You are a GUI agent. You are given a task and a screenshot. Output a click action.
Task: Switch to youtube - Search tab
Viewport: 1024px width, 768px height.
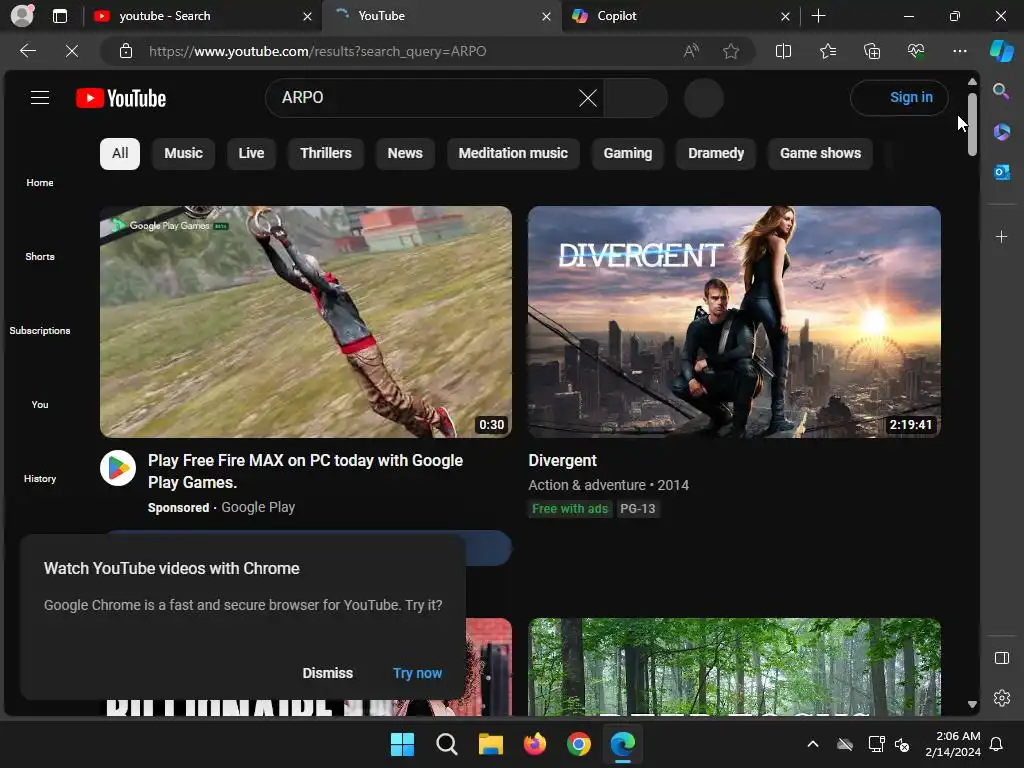coord(200,16)
